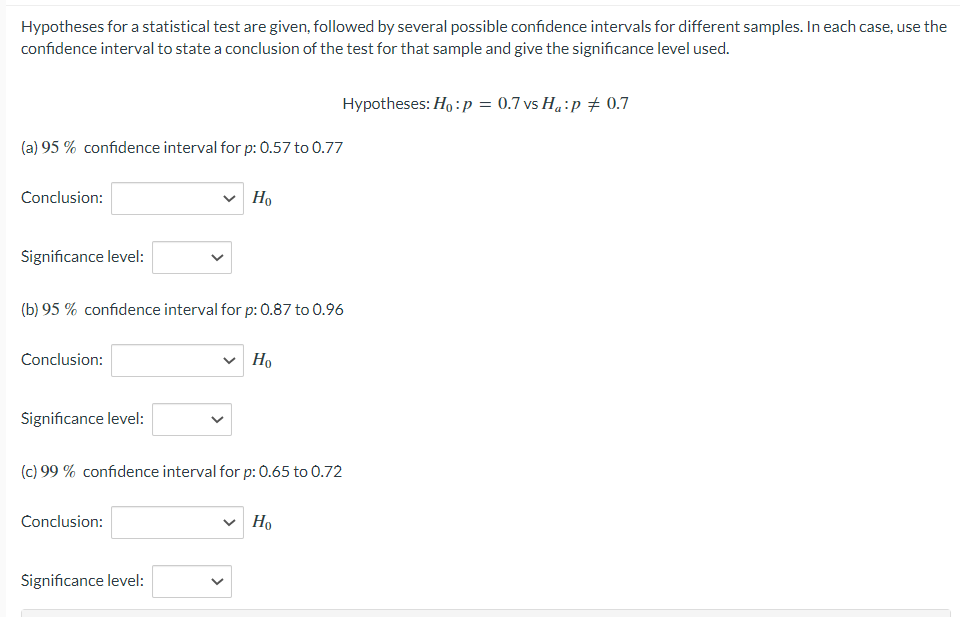The width and height of the screenshot is (960, 617).
Task: Open the Conclusion dropdown for part (b)
Action: pos(177,359)
